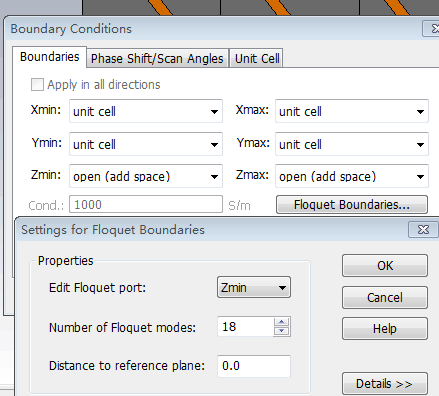
Task: Open the Unit Cell tab
Action: (257, 59)
